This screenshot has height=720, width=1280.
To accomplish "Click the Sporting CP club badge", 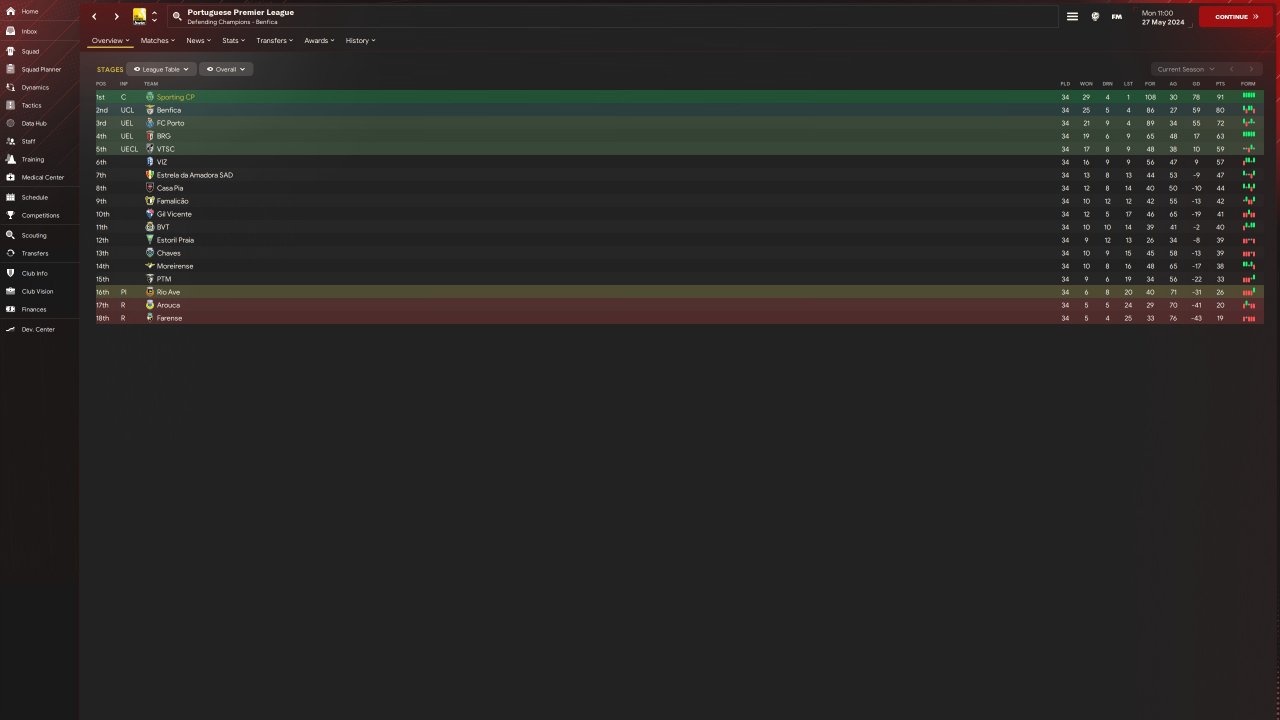I will click(x=150, y=97).
